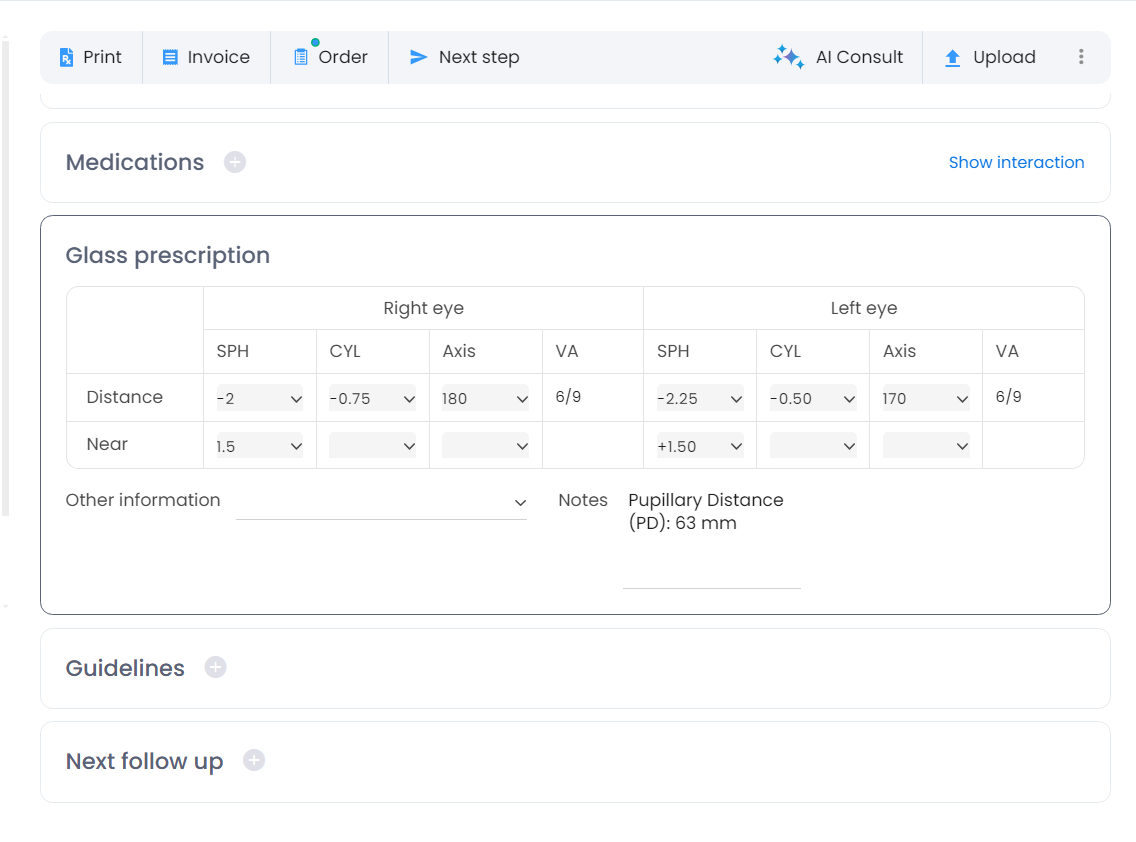1136x842 pixels.
Task: Select right eye near CYL dropdown
Action: 372,446
